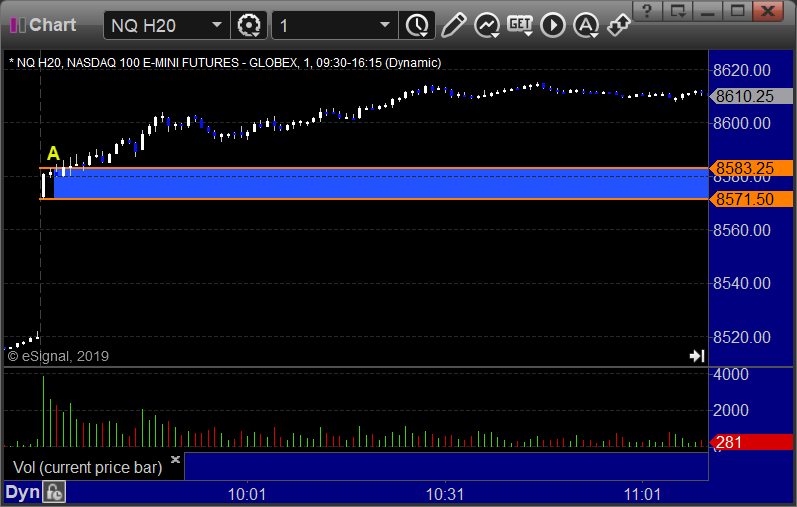Click the chart title NQ H20 text
797x507 pixels.
coord(225,63)
